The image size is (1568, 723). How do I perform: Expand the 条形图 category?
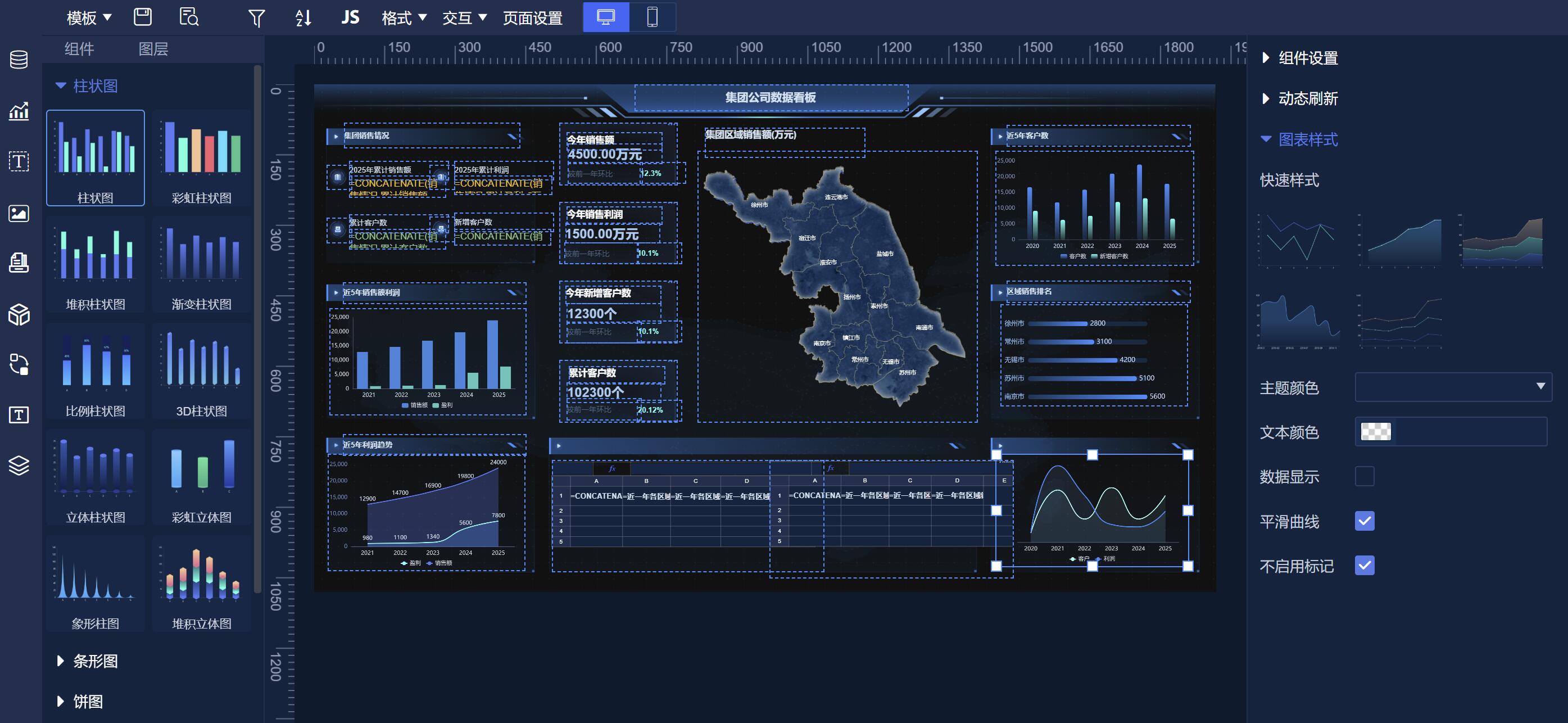point(94,661)
